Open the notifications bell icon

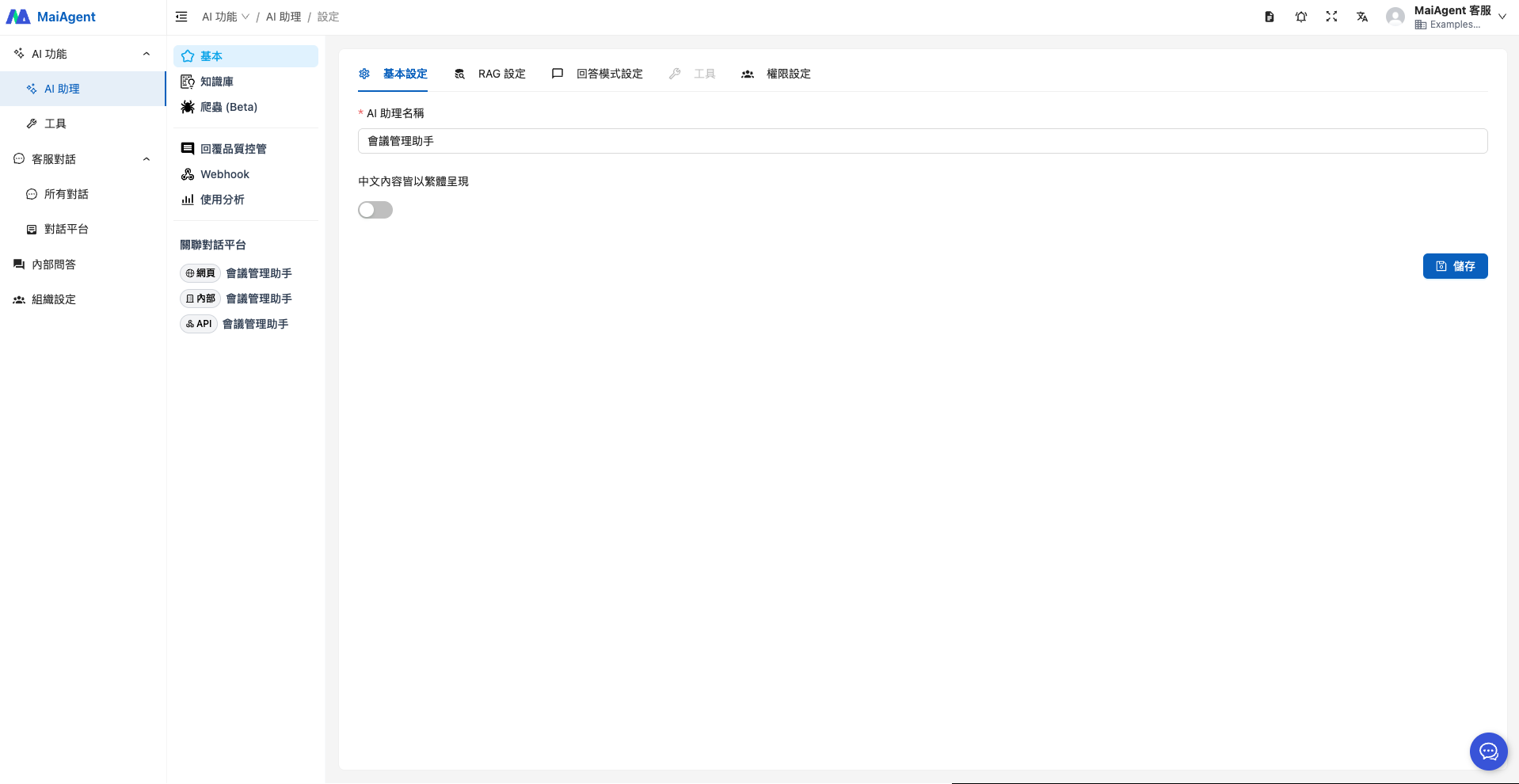tap(1301, 17)
